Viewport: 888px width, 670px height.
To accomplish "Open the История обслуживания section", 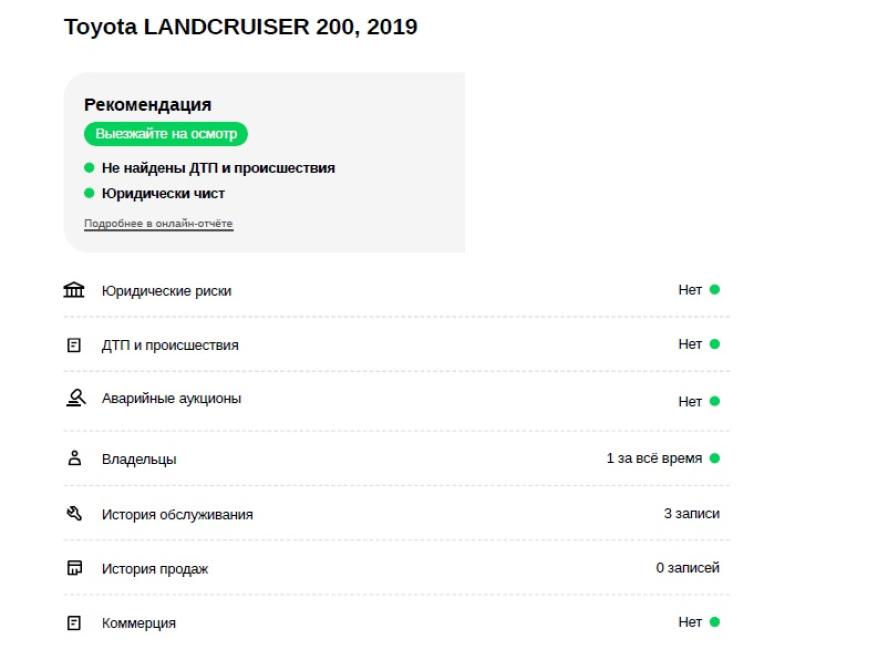I will [396, 514].
